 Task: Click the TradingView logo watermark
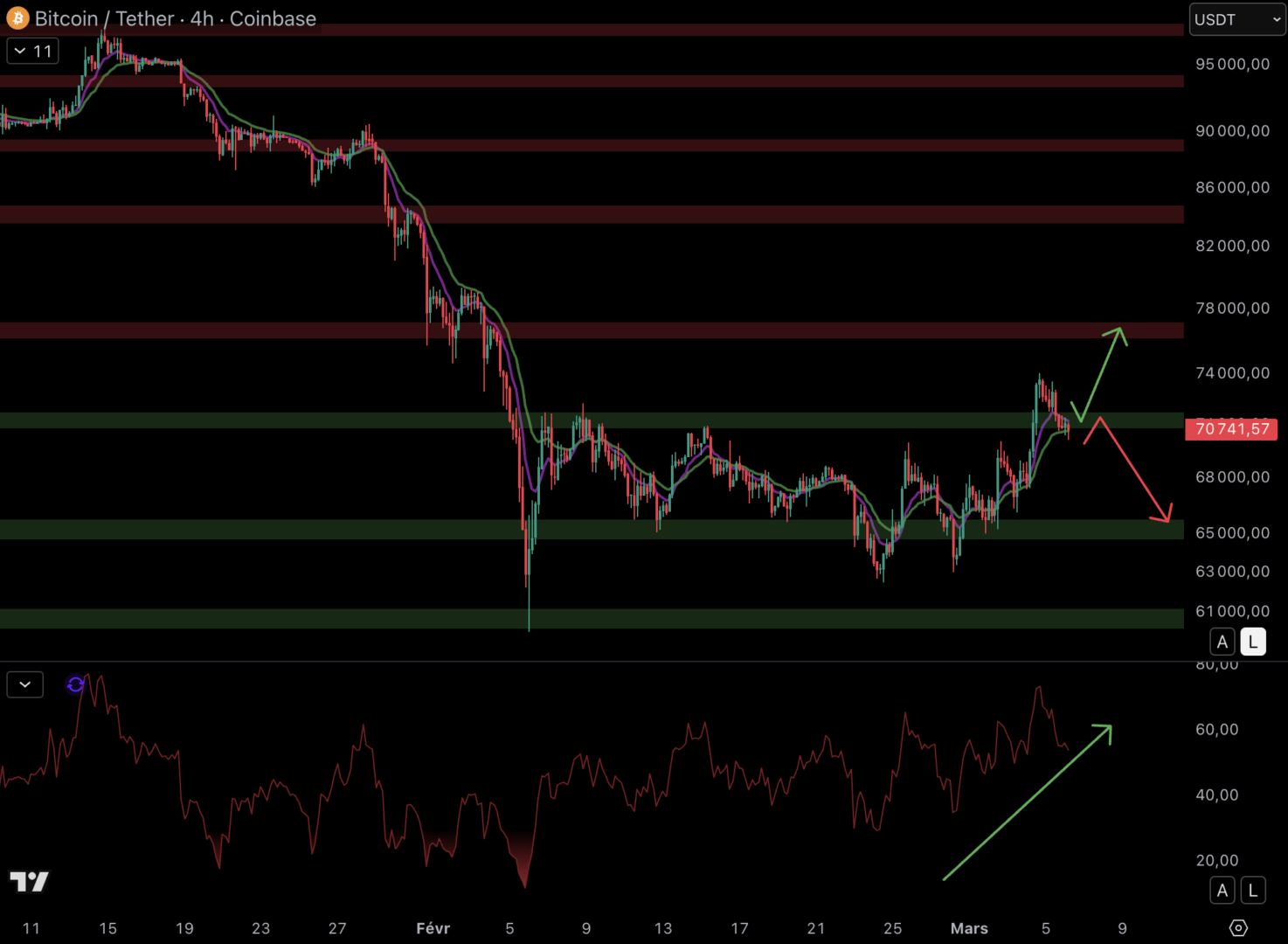coord(29,881)
